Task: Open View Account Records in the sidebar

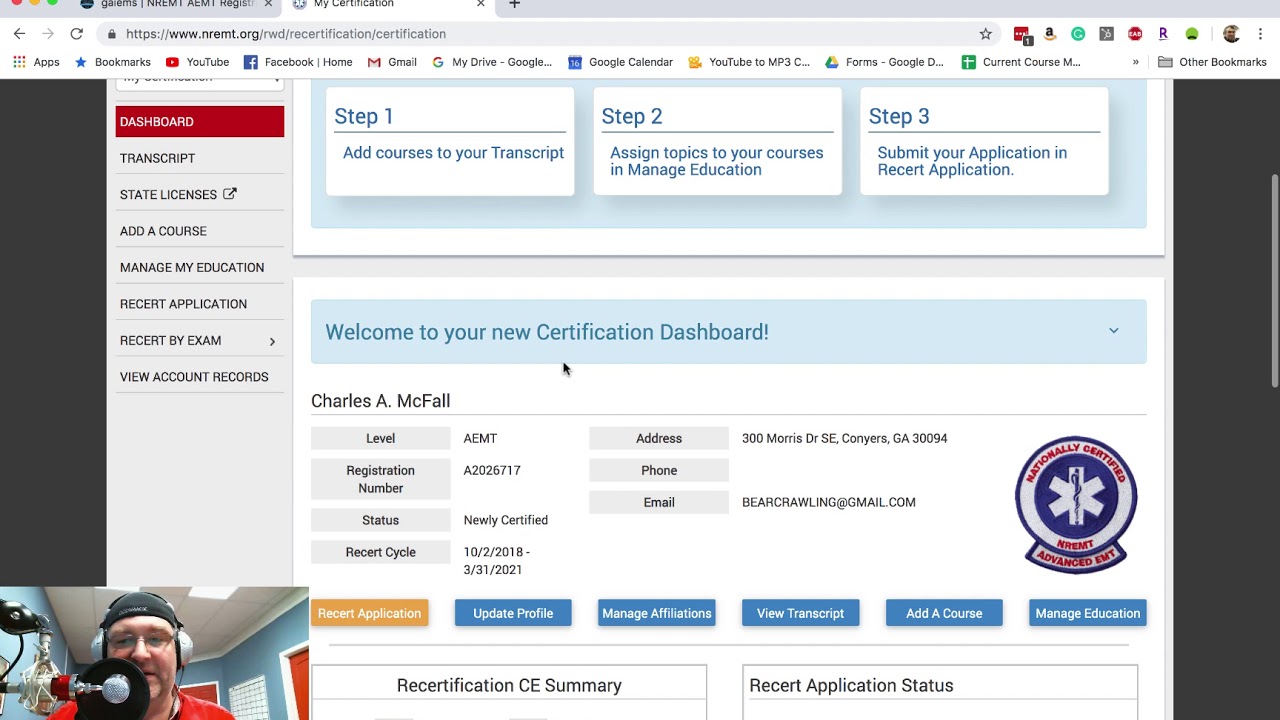Action: point(194,377)
